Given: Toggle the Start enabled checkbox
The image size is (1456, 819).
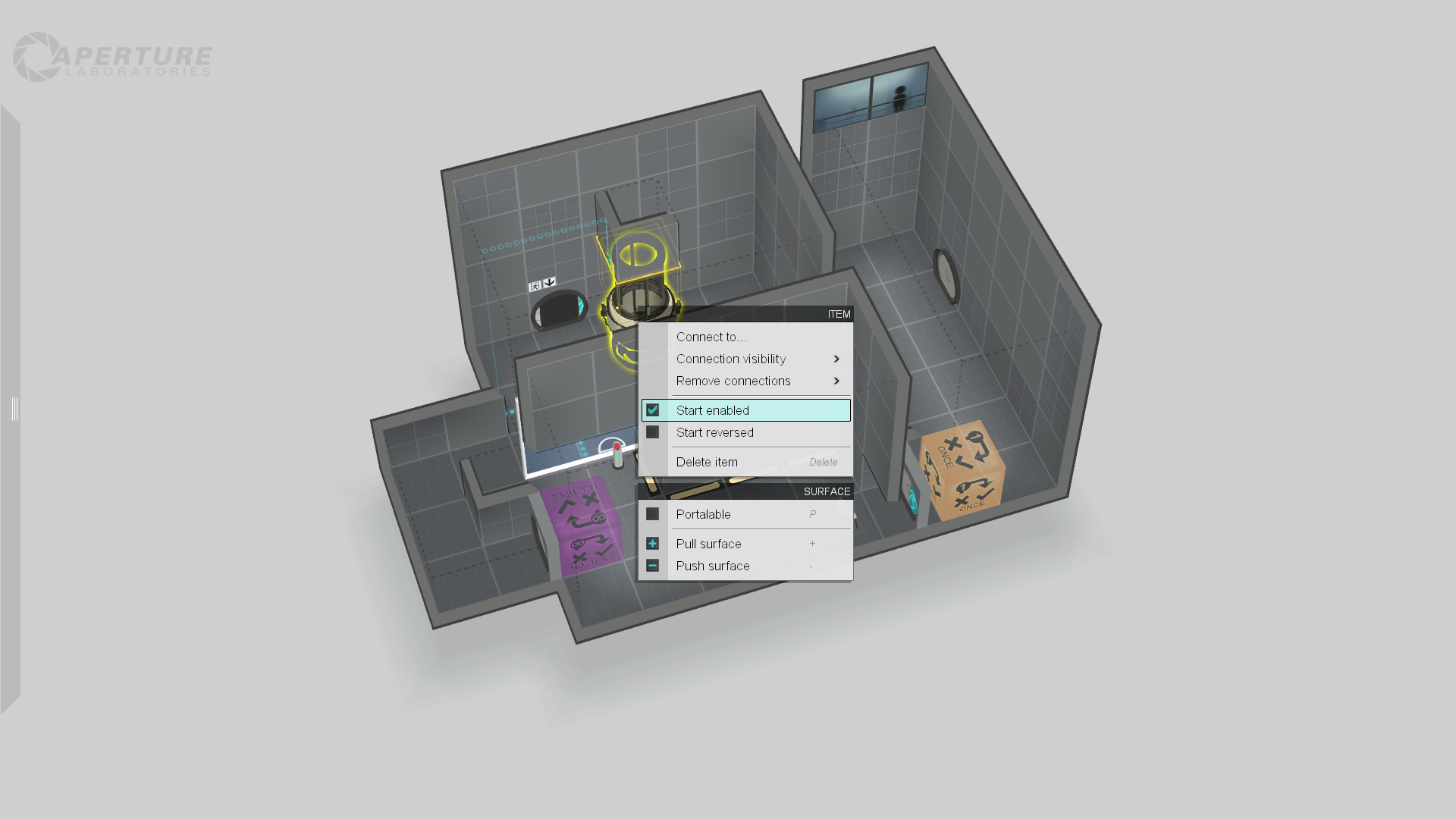Looking at the screenshot, I should [652, 409].
